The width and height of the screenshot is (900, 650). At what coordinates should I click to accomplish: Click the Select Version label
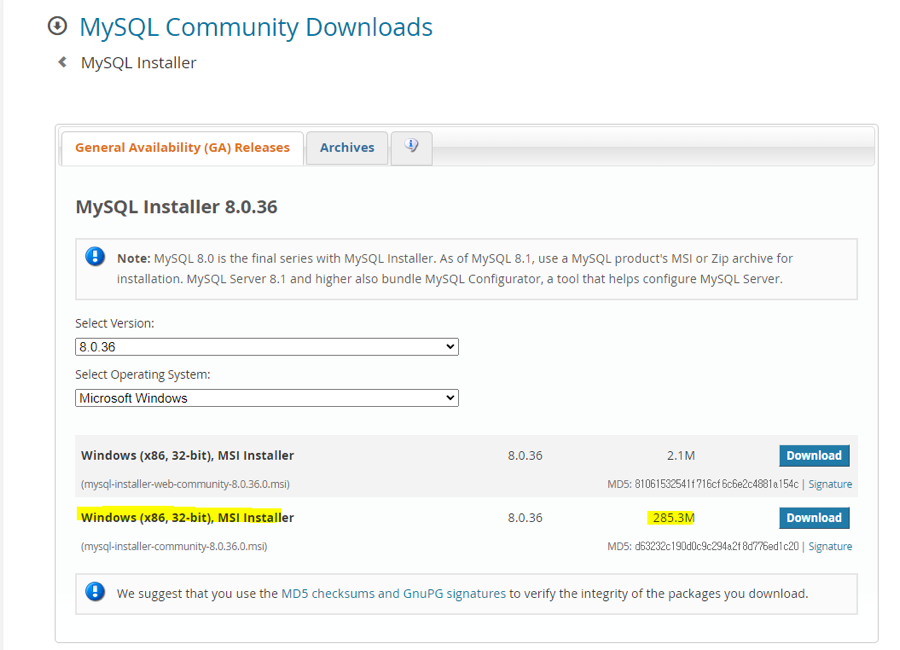pyautogui.click(x=115, y=323)
